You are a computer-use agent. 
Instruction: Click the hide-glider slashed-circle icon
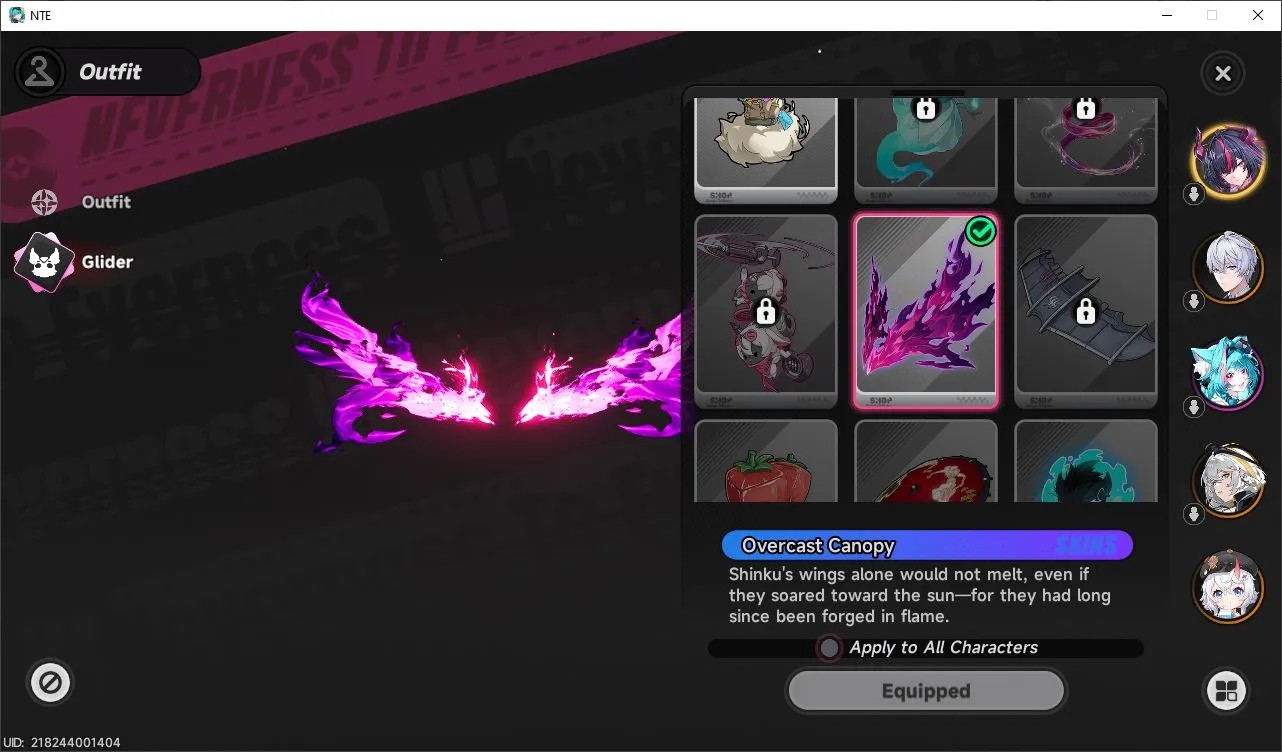pyautogui.click(x=50, y=683)
